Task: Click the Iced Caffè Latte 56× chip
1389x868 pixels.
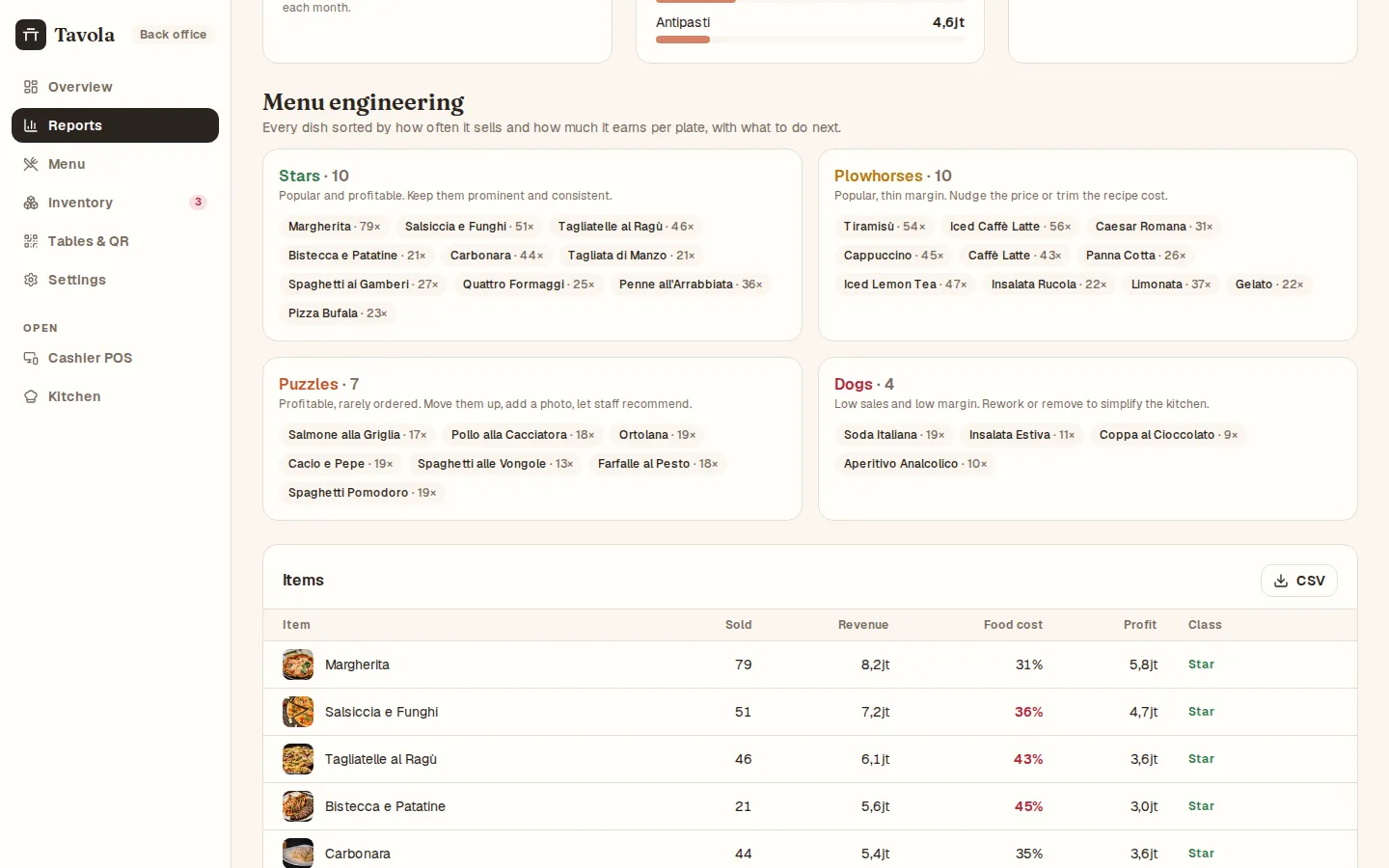Action: pyautogui.click(x=1011, y=227)
